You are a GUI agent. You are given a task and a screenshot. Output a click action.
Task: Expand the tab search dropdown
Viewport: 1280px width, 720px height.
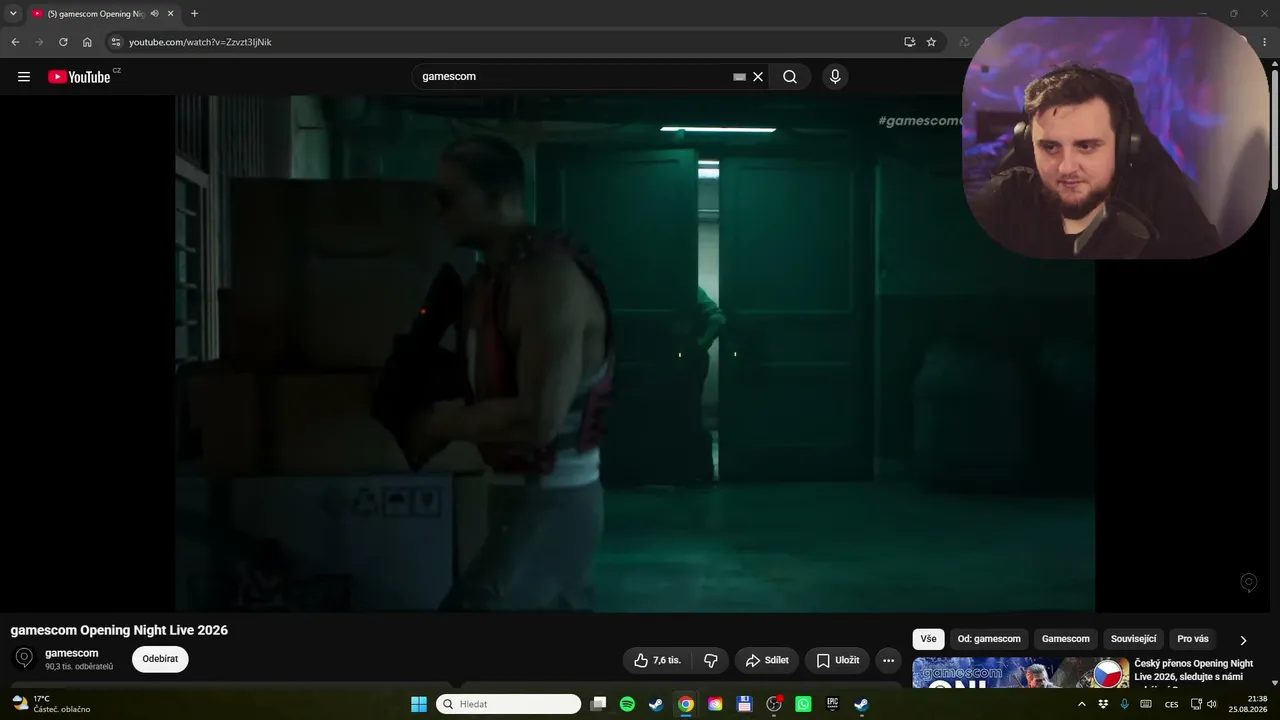coord(13,14)
